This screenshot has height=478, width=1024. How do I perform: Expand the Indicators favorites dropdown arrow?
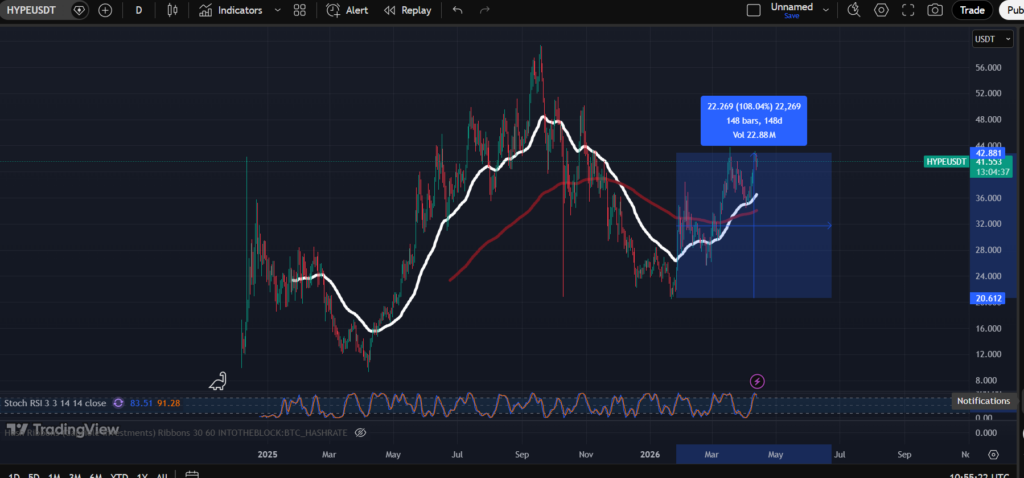pyautogui.click(x=277, y=10)
